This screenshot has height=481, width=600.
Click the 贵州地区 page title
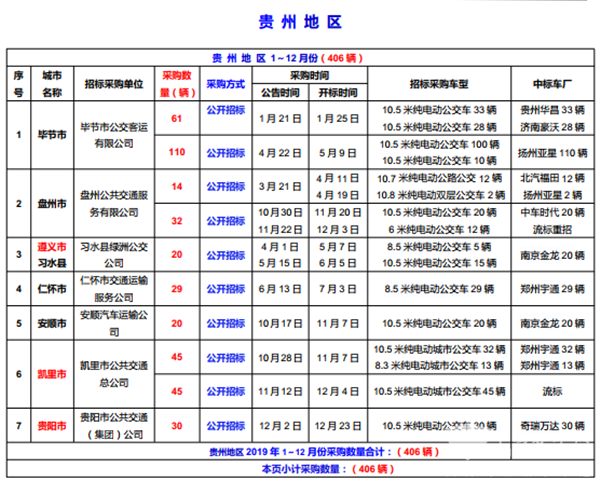click(300, 21)
